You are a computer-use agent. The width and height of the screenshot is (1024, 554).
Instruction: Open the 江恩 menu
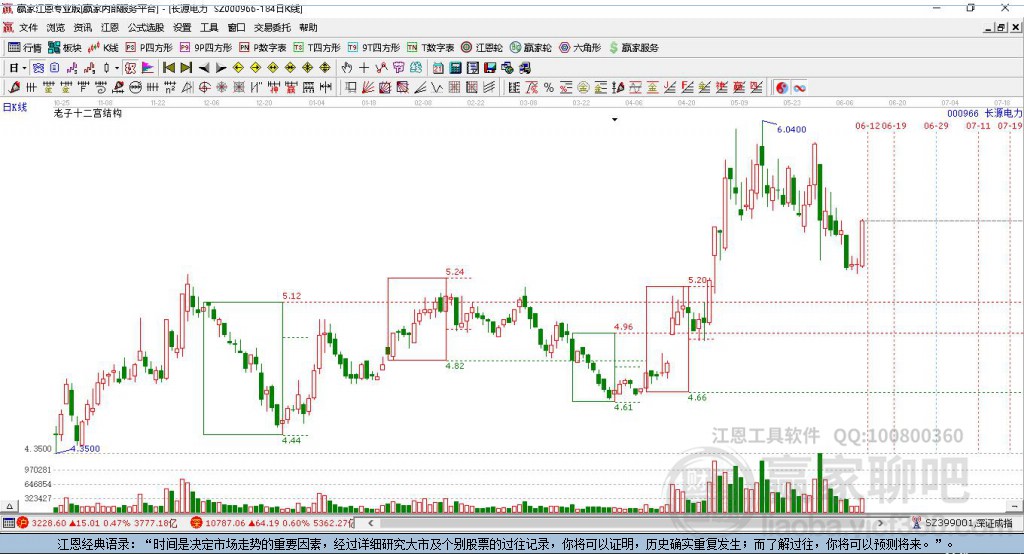[x=110, y=27]
